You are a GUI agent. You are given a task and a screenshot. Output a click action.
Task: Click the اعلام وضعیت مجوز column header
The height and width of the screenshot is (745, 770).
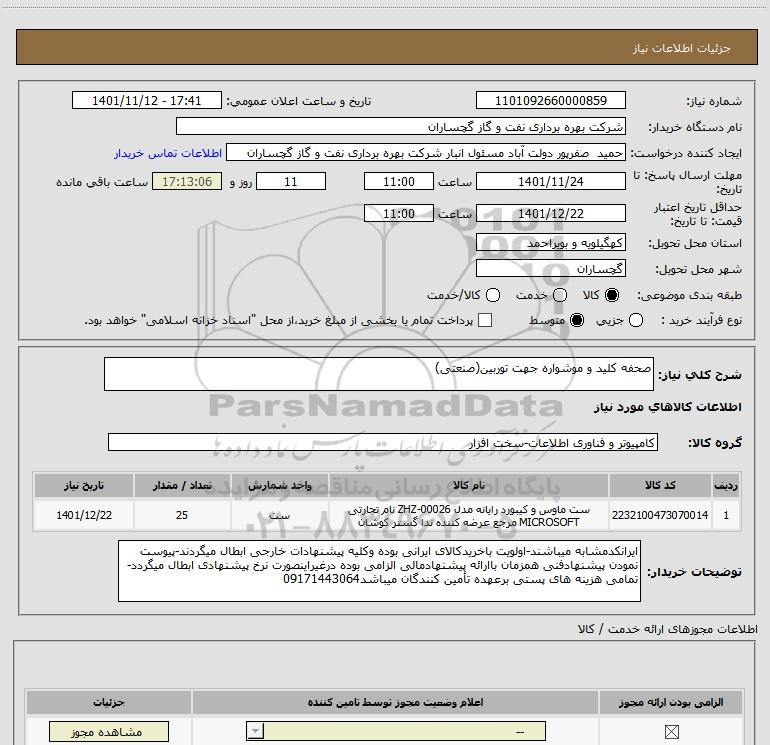(395, 703)
